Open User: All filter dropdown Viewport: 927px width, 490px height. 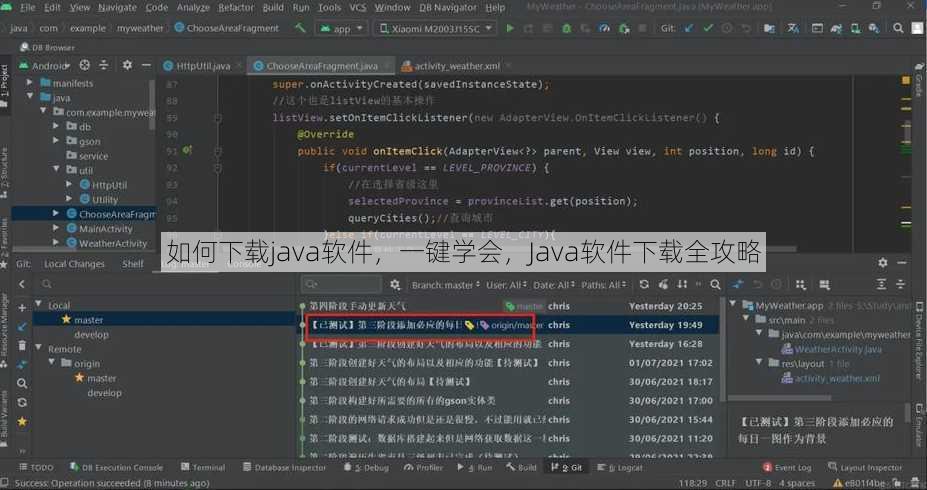pos(506,285)
